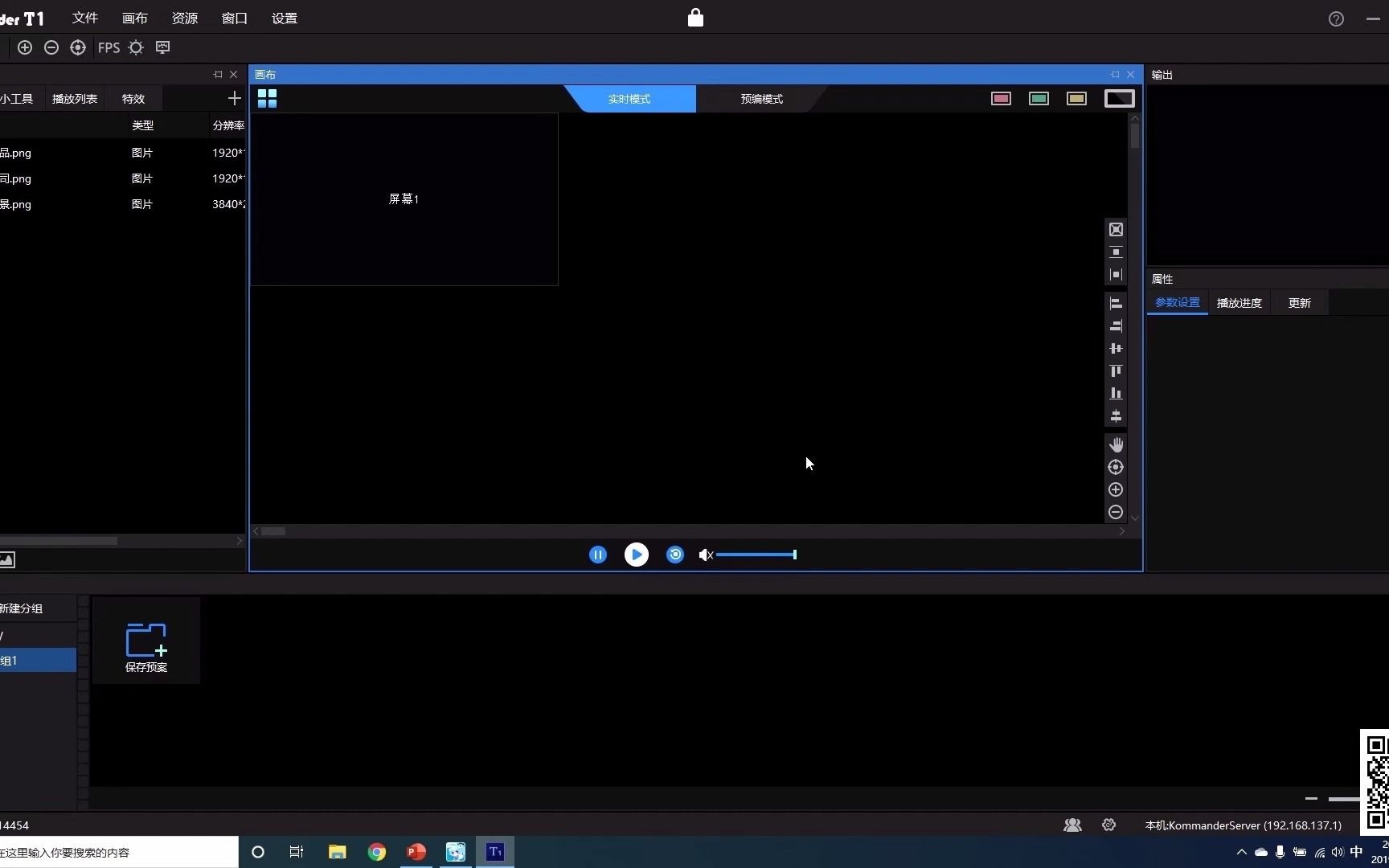This screenshot has height=868, width=1389.
Task: Click the zoom in icon in top toolbar
Action: point(25,47)
